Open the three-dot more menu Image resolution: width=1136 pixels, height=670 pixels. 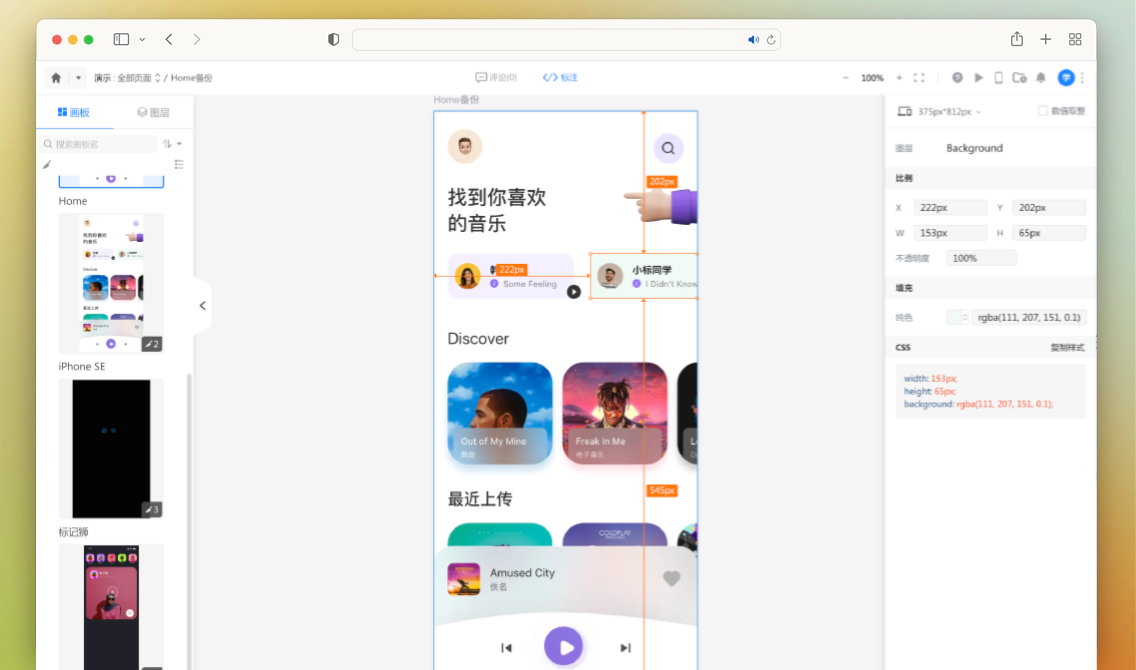tap(1082, 78)
